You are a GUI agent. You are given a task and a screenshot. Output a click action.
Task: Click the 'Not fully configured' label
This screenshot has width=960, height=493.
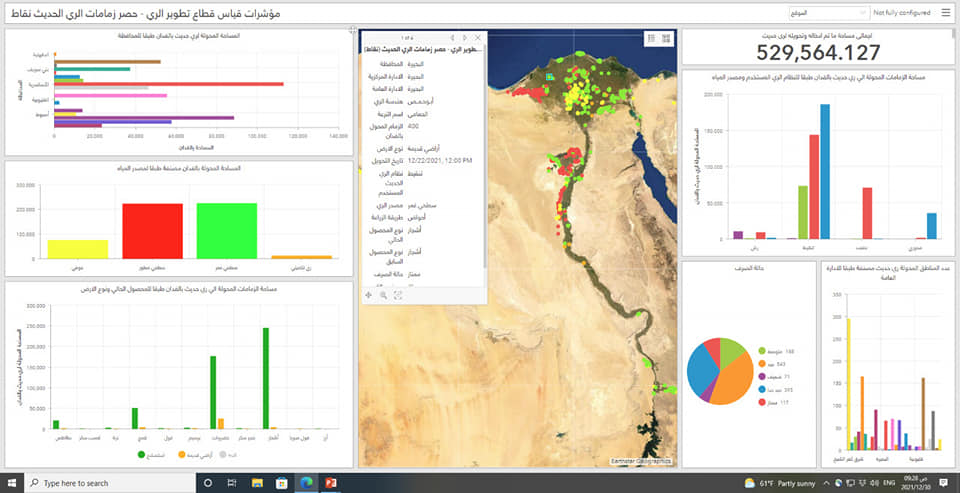[902, 13]
